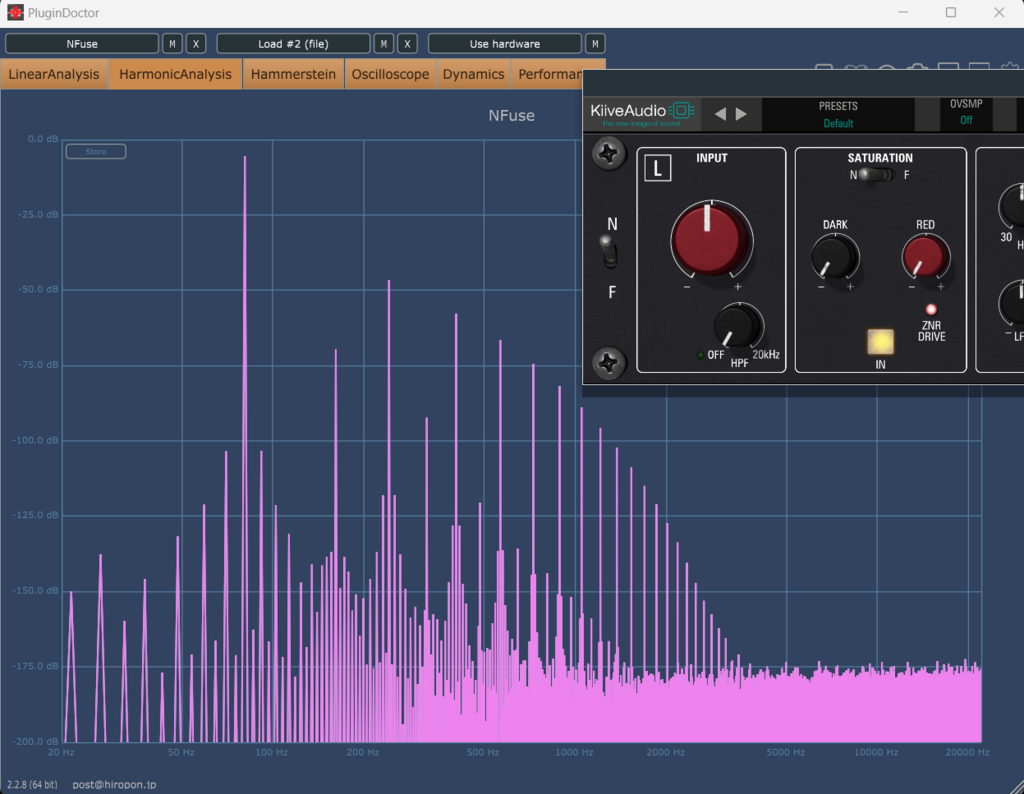Click the post@hiropon.jp email text
The width and height of the screenshot is (1024, 794).
[x=114, y=784]
